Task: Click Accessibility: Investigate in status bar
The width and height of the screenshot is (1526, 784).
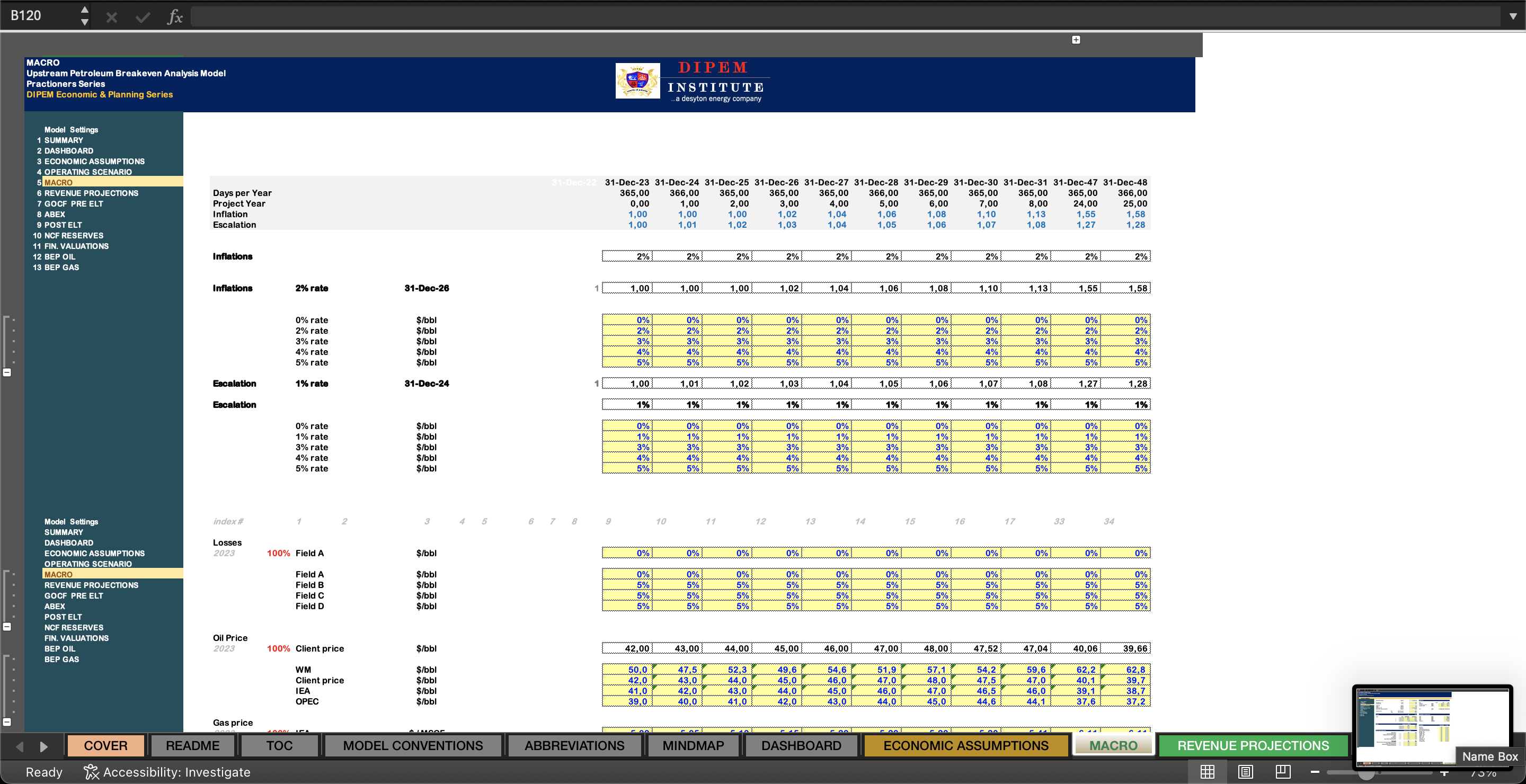Action: click(x=176, y=772)
